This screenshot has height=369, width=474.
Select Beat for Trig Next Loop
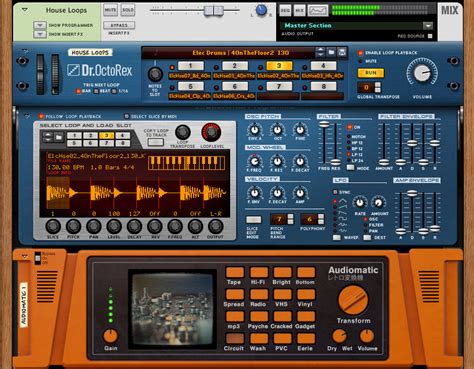tap(96, 91)
